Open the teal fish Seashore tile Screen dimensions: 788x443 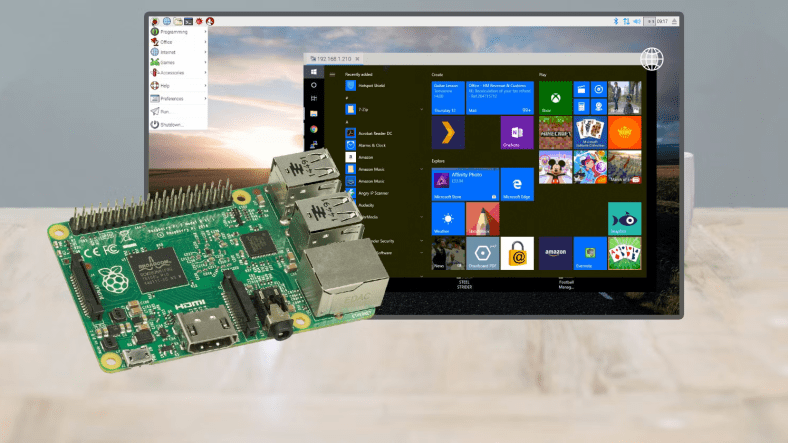pyautogui.click(x=625, y=219)
